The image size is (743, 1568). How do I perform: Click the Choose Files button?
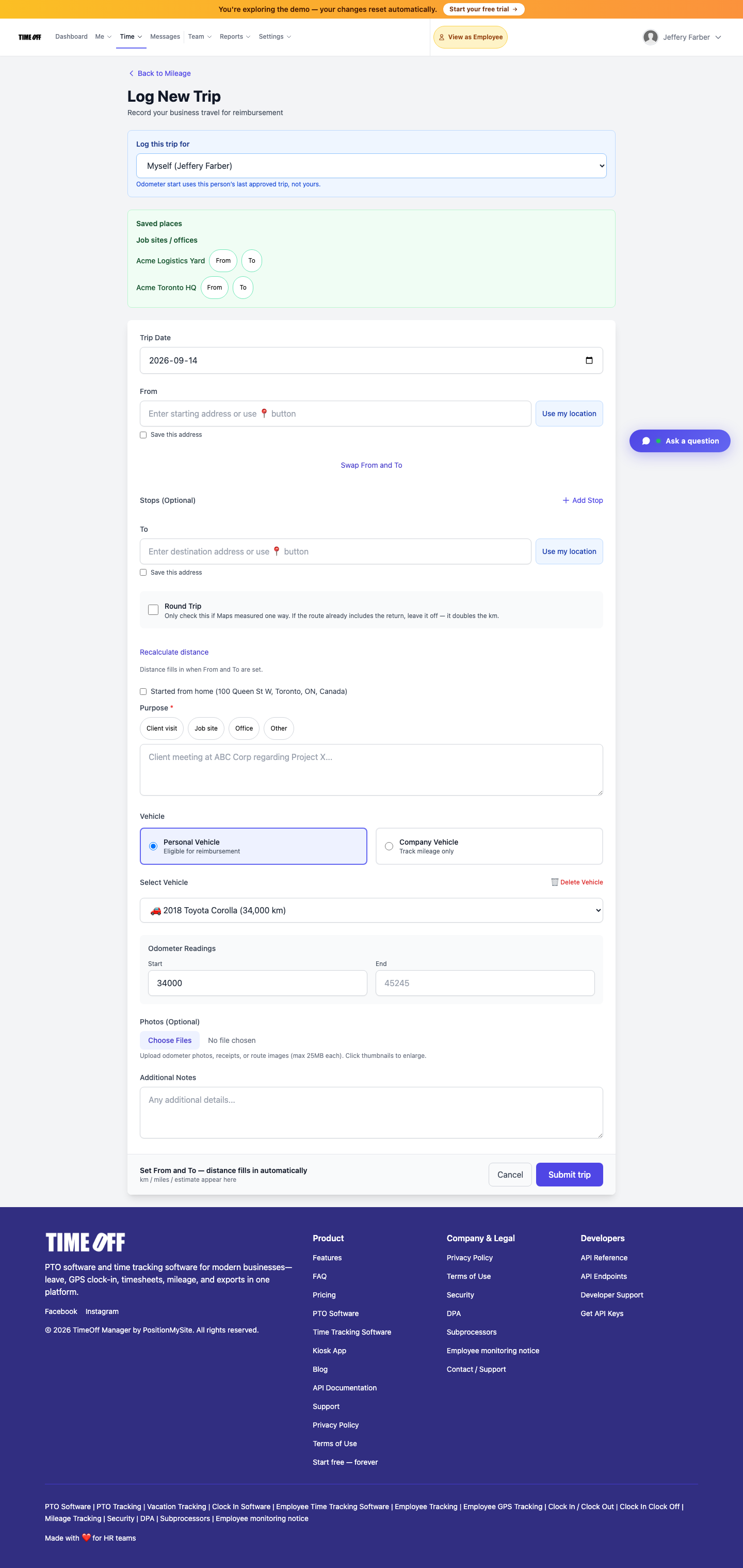pyautogui.click(x=170, y=1040)
